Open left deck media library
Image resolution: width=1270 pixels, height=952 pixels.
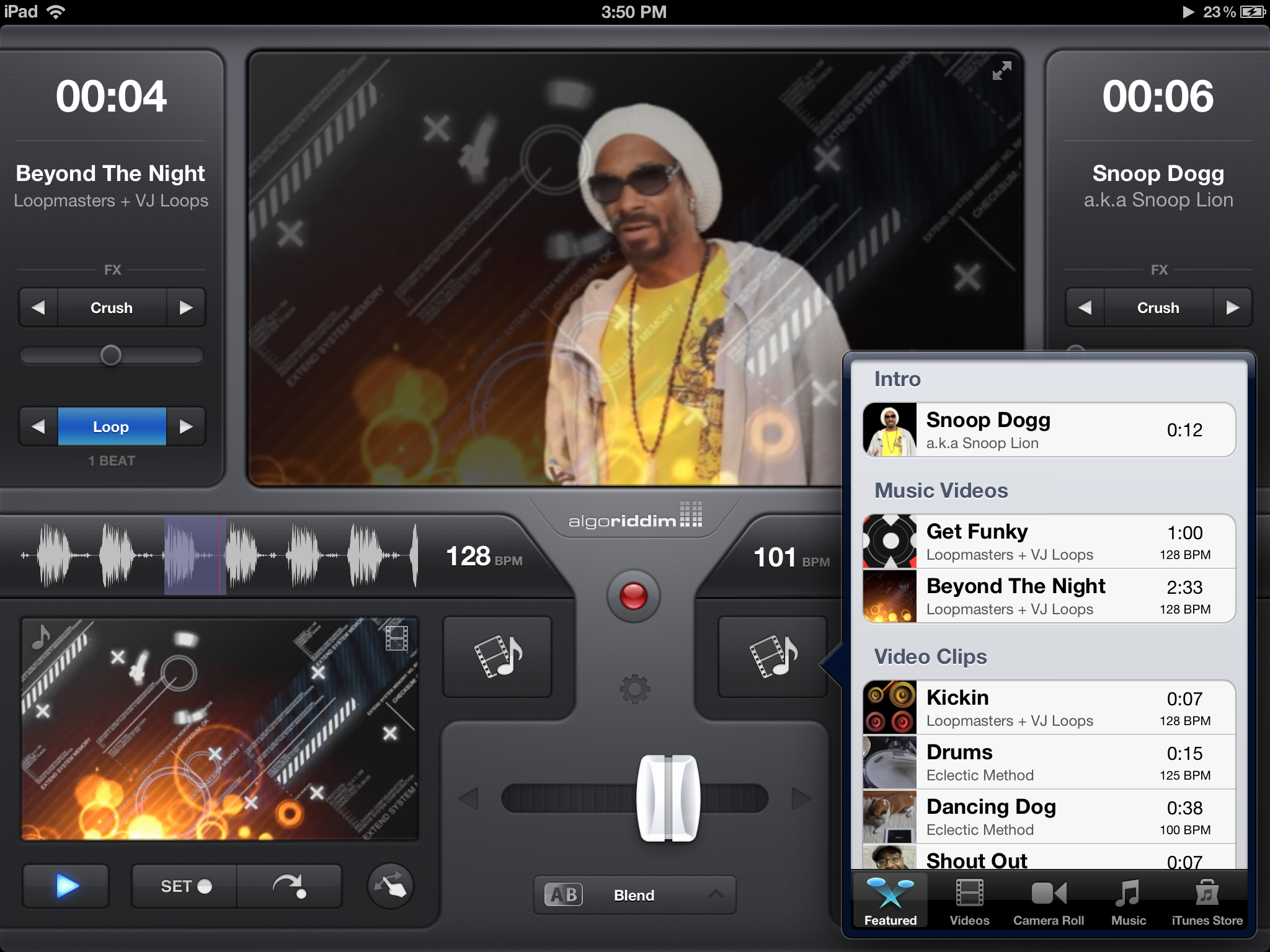pyautogui.click(x=497, y=656)
